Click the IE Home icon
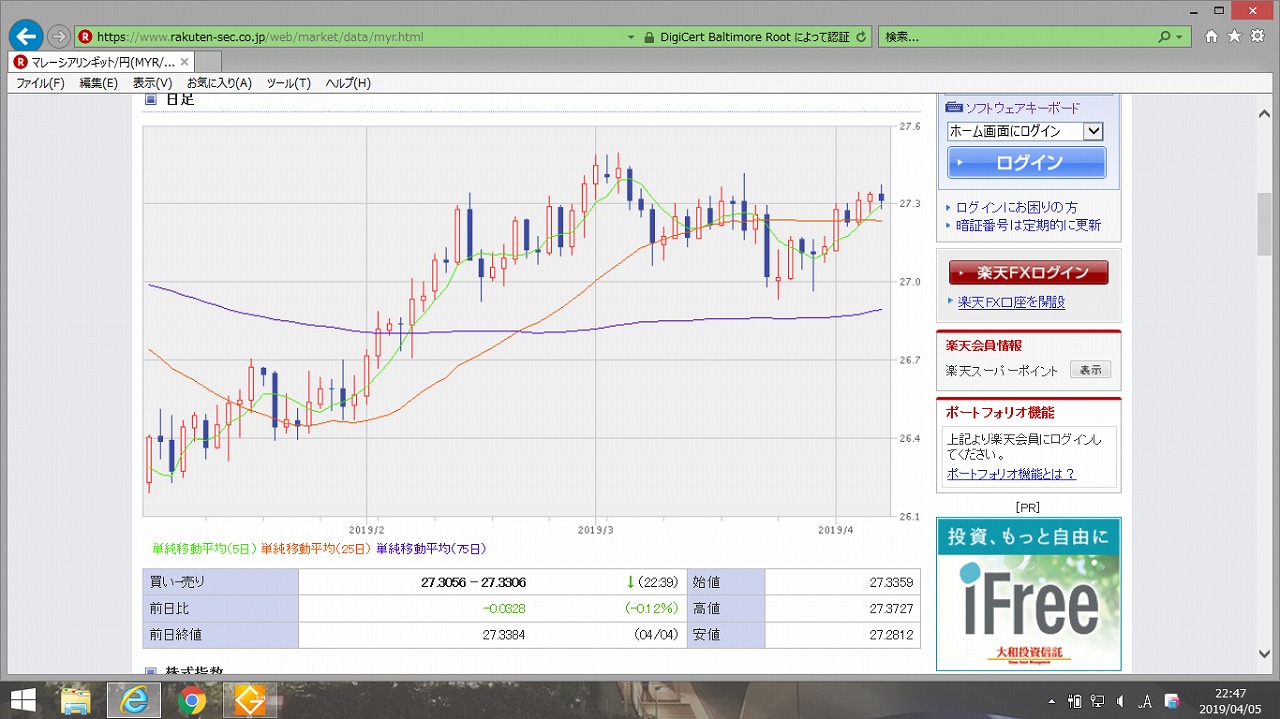 [x=1211, y=37]
